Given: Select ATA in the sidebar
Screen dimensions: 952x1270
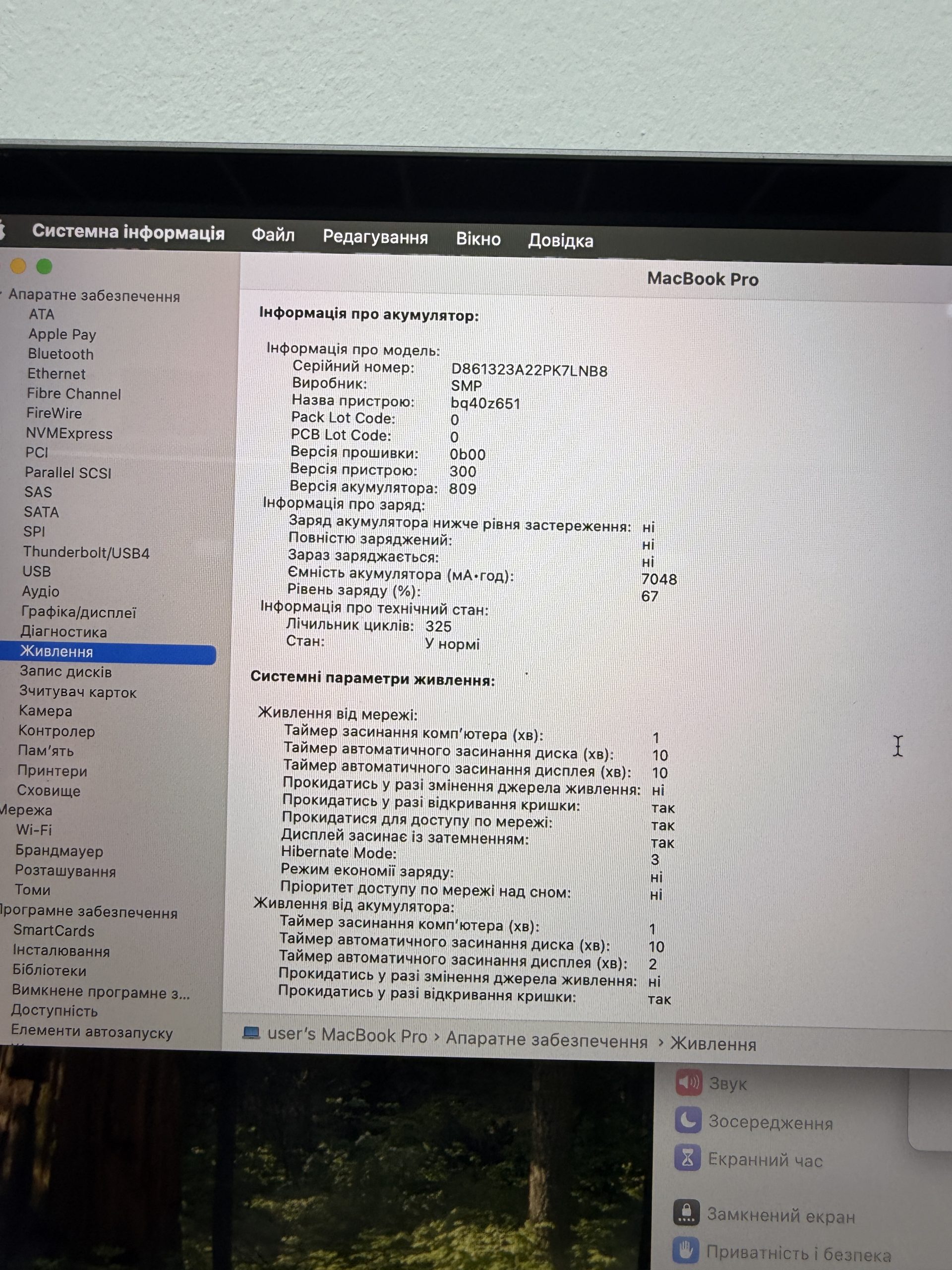Looking at the screenshot, I should [x=41, y=314].
